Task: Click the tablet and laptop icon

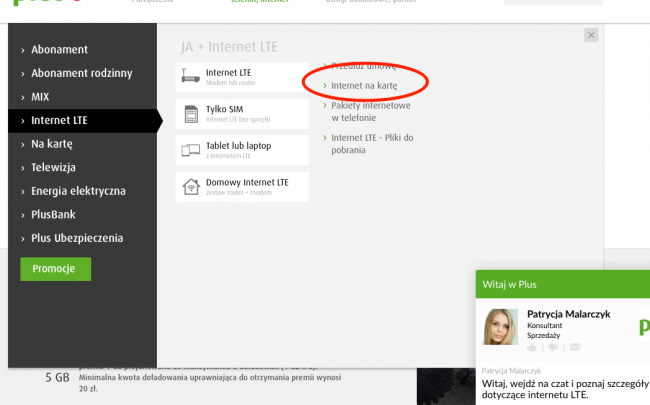Action: click(191, 150)
